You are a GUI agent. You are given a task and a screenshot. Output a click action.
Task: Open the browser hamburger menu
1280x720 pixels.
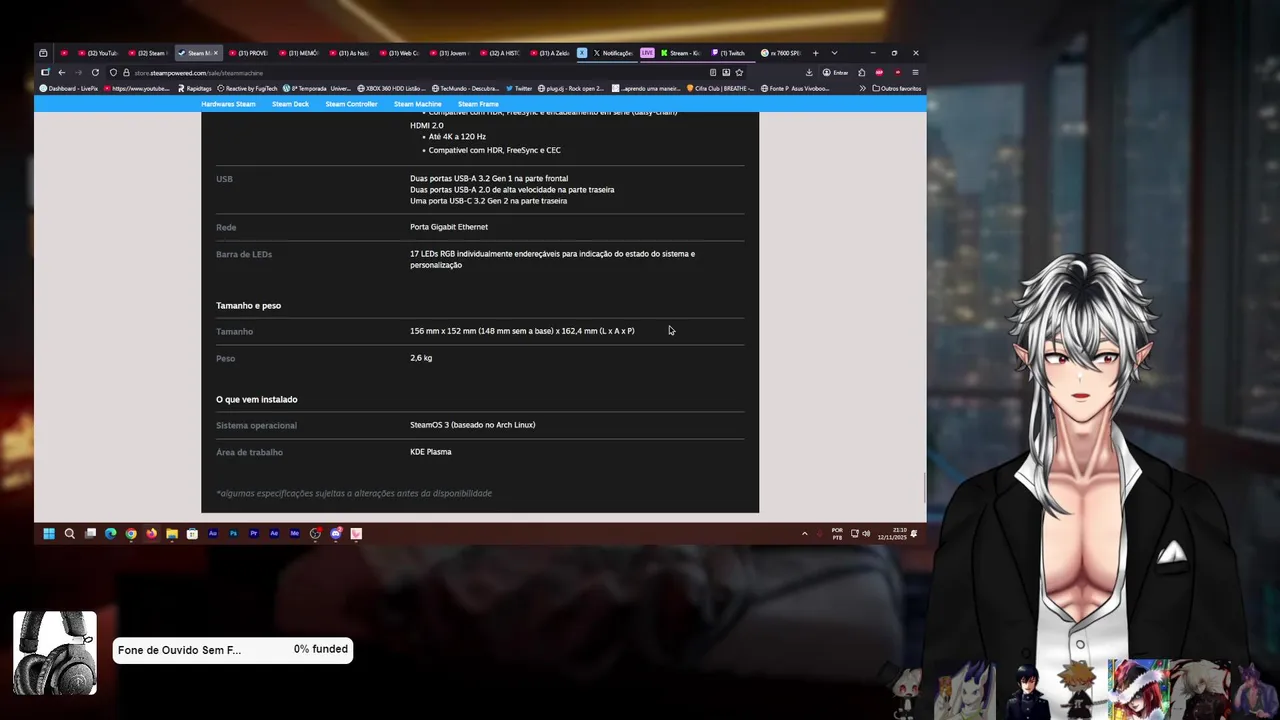click(x=915, y=72)
